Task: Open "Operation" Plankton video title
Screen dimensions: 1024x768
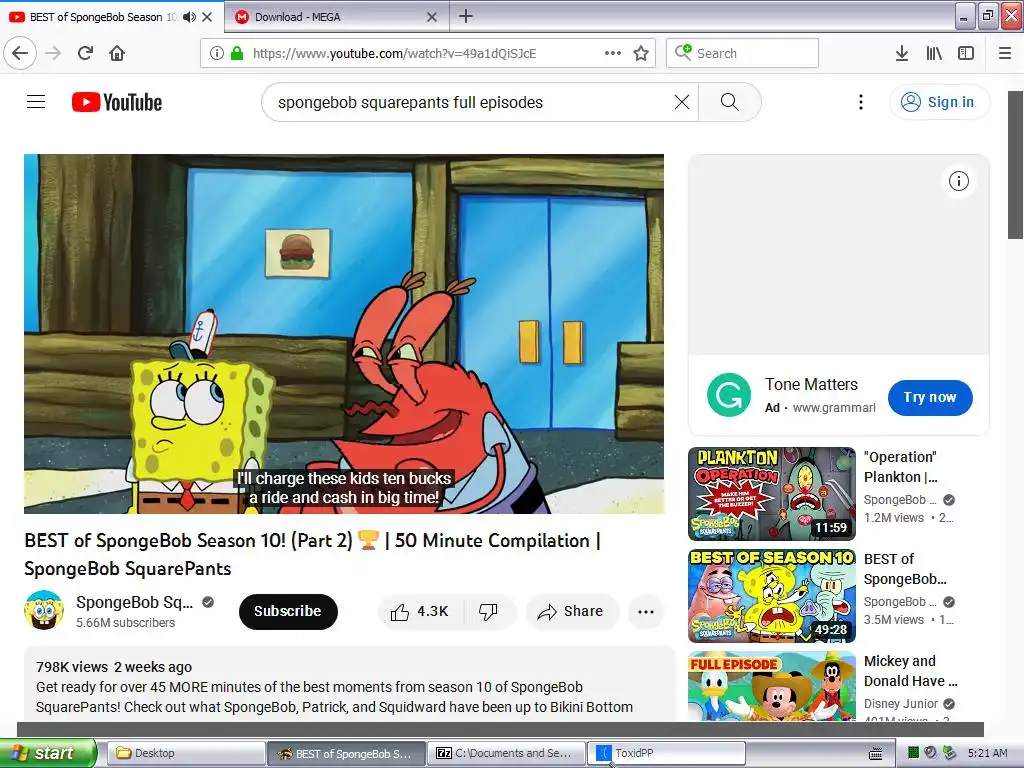Action: point(901,467)
